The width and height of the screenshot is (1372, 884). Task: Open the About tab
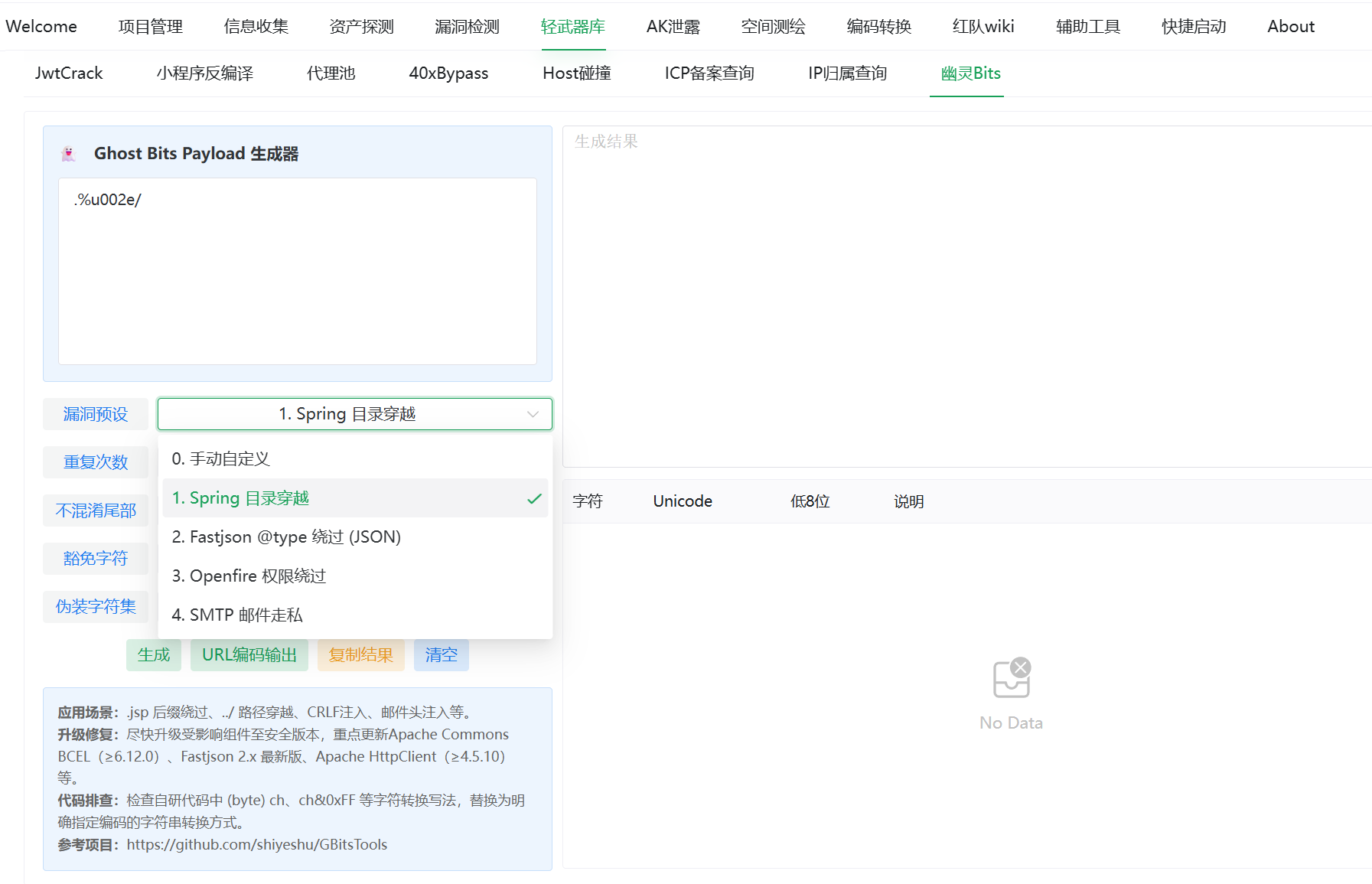(x=1291, y=27)
